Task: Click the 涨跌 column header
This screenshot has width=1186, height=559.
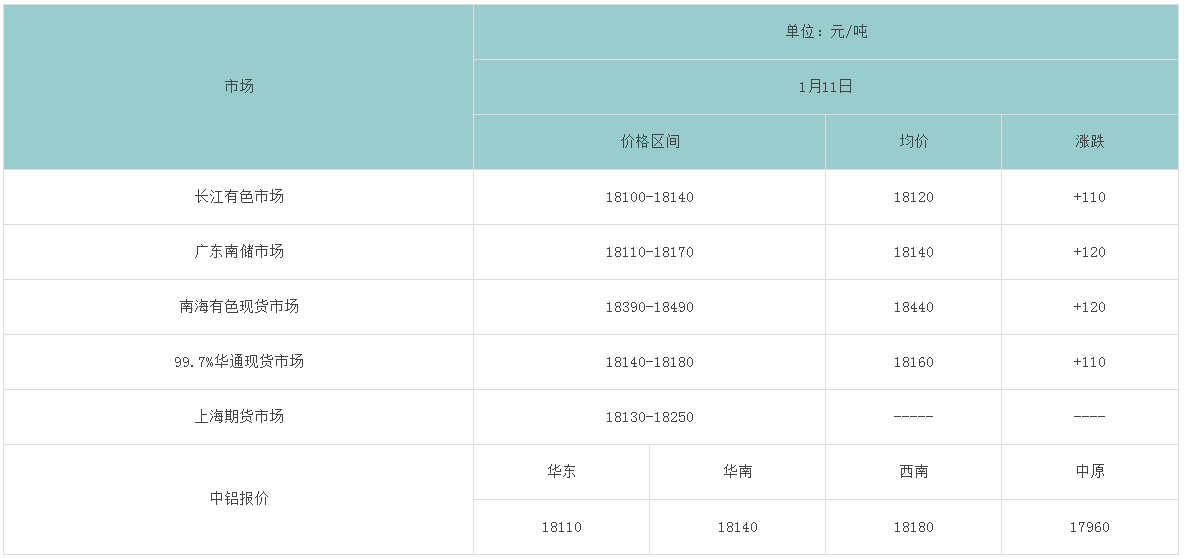Action: tap(1089, 142)
